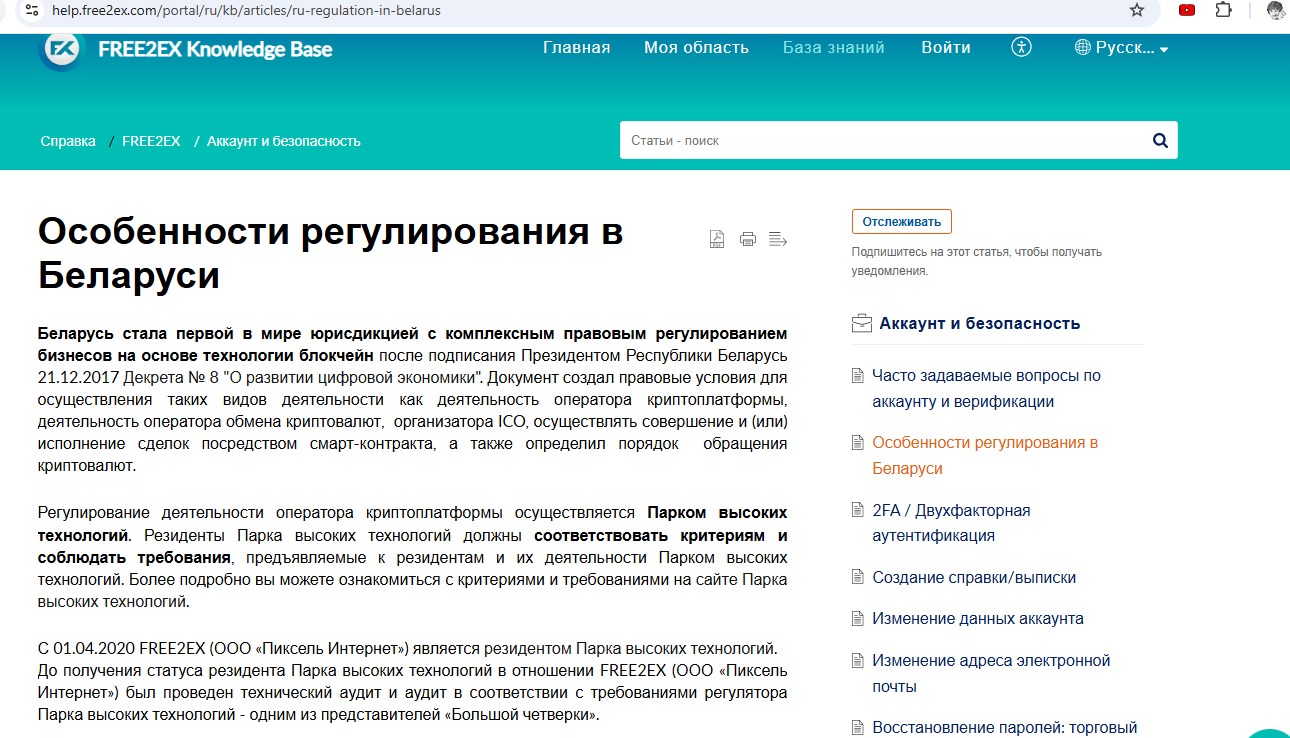This screenshot has height=738, width=1290.
Task: Open the accessibility options icon
Action: pyautogui.click(x=1021, y=47)
